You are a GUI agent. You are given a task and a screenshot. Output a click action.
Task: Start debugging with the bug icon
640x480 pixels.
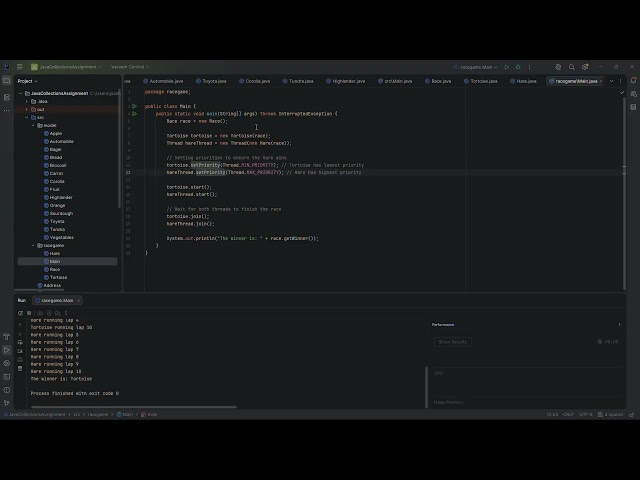coord(518,67)
